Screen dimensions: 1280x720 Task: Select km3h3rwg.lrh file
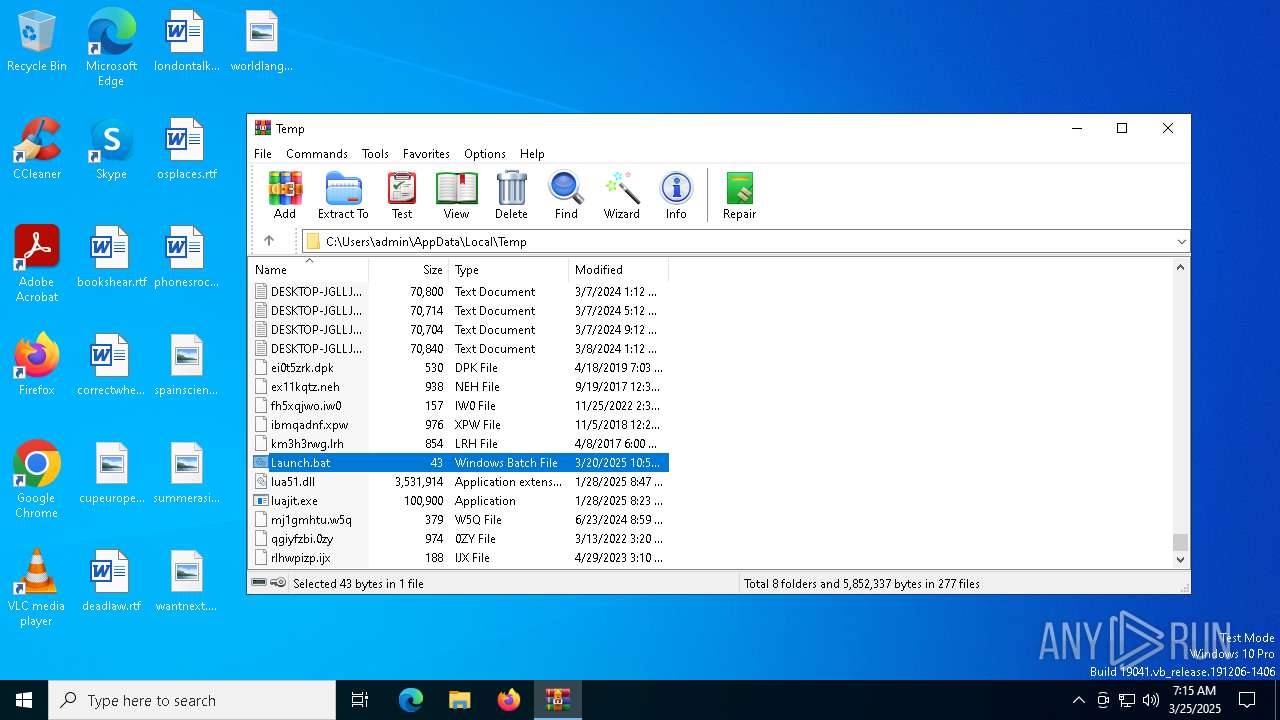[307, 444]
